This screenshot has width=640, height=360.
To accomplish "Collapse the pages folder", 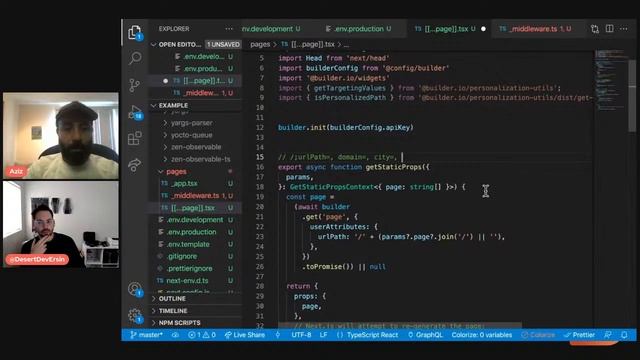I will pyautogui.click(x=176, y=171).
